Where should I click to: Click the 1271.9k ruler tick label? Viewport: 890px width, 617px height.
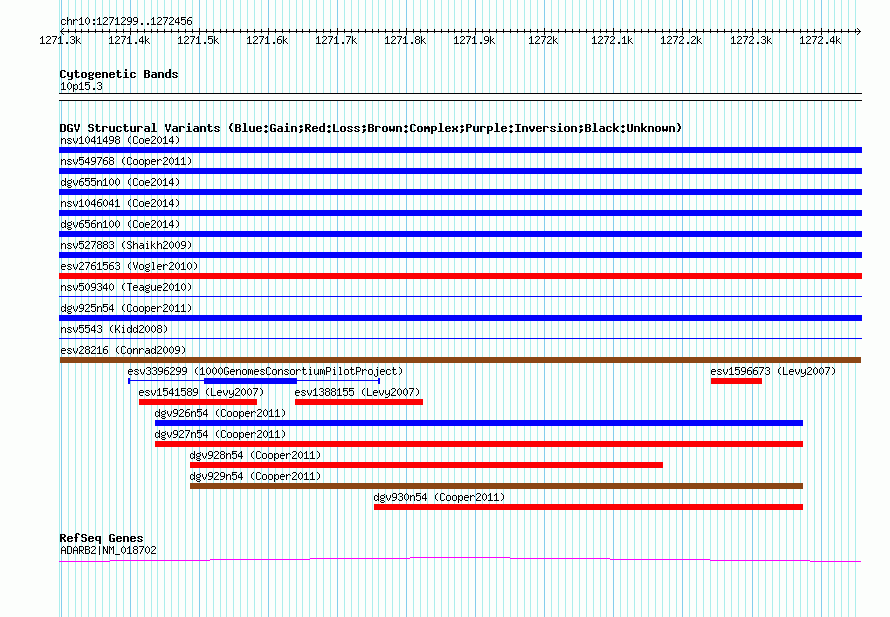click(474, 40)
